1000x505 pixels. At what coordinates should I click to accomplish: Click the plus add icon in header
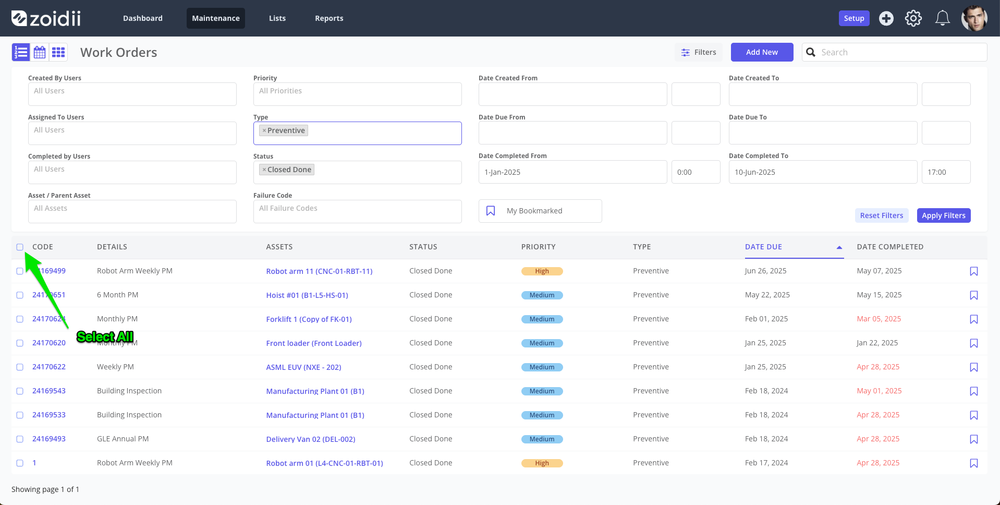pyautogui.click(x=886, y=18)
